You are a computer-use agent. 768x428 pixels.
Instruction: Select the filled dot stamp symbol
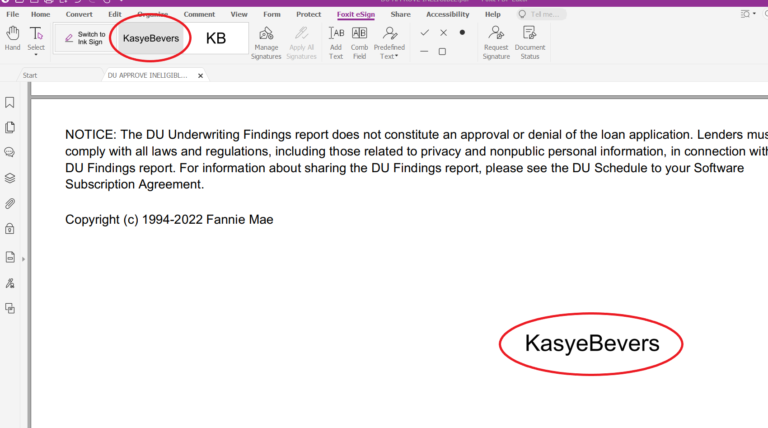pyautogui.click(x=462, y=33)
